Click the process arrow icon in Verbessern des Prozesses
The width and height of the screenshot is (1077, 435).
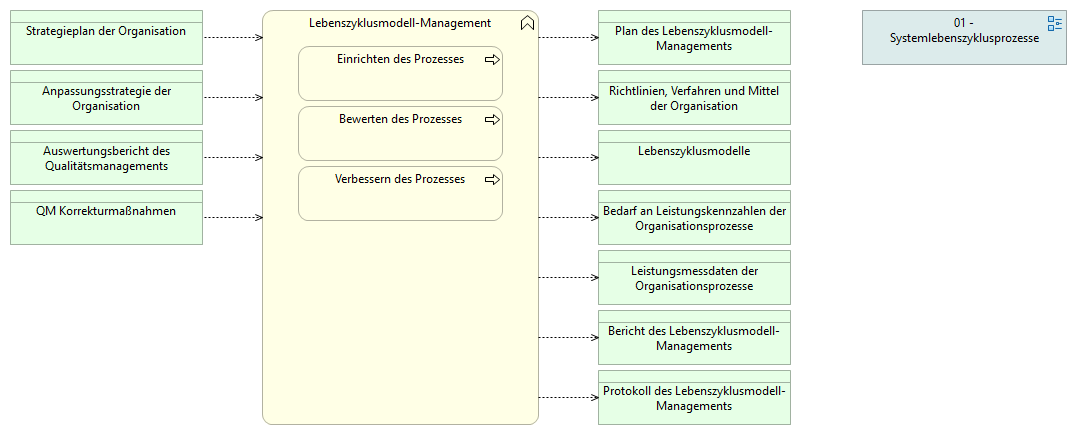point(492,179)
